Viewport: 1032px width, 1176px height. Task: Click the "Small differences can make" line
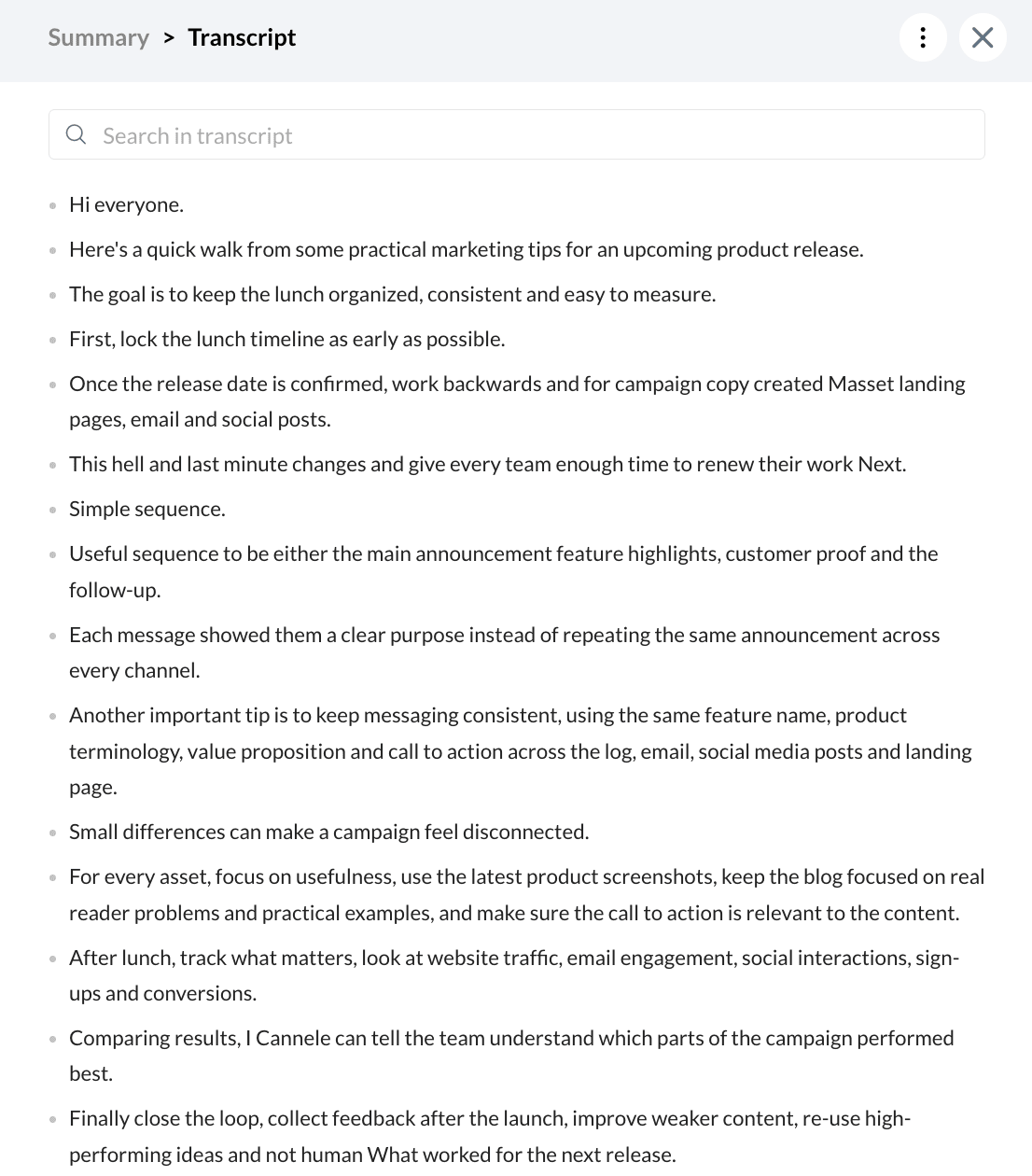tap(328, 832)
